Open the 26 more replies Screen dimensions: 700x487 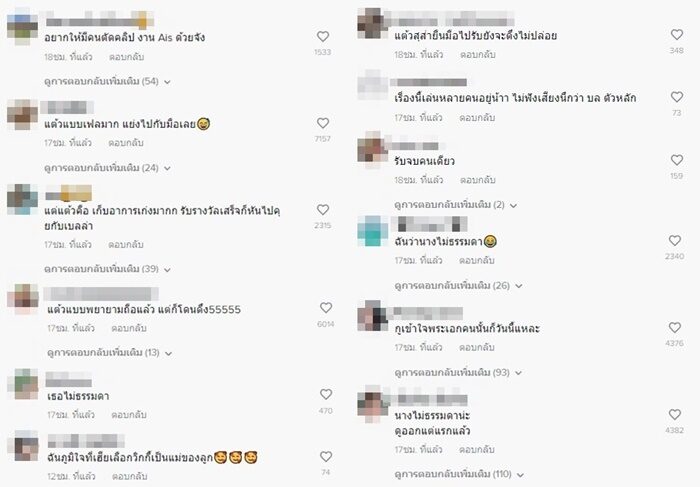coord(458,286)
